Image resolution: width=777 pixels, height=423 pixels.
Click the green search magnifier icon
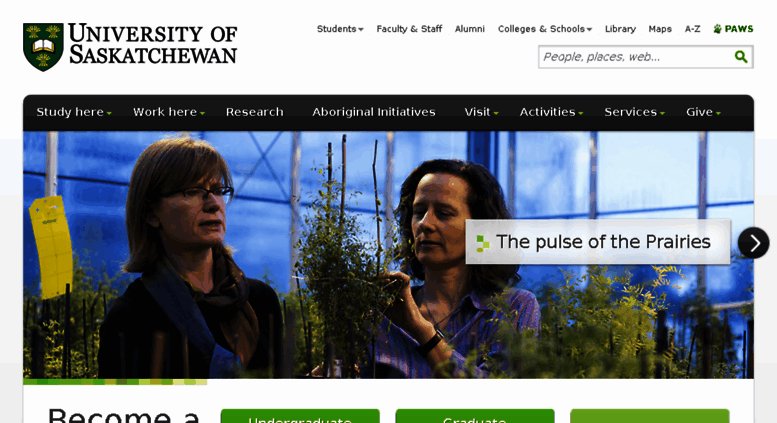coord(741,57)
